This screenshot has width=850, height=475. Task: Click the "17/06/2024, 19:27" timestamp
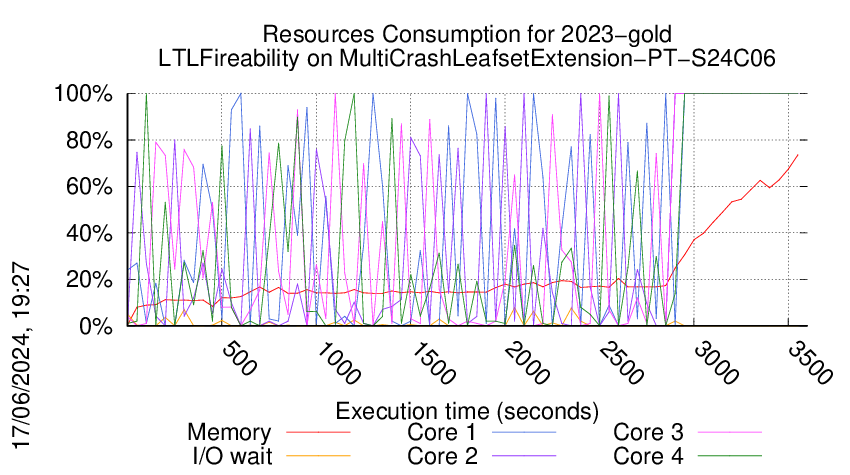21,356
